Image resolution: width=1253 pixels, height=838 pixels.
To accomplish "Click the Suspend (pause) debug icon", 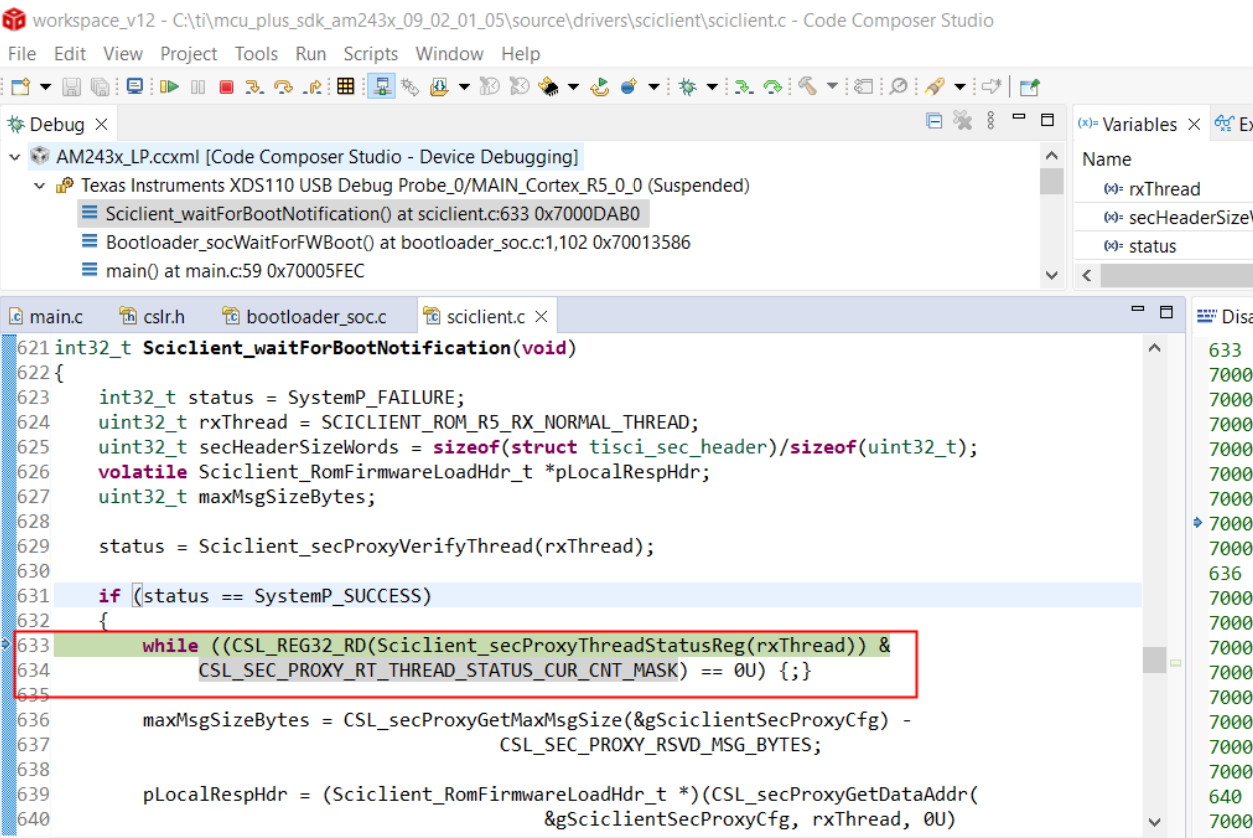I will (198, 87).
